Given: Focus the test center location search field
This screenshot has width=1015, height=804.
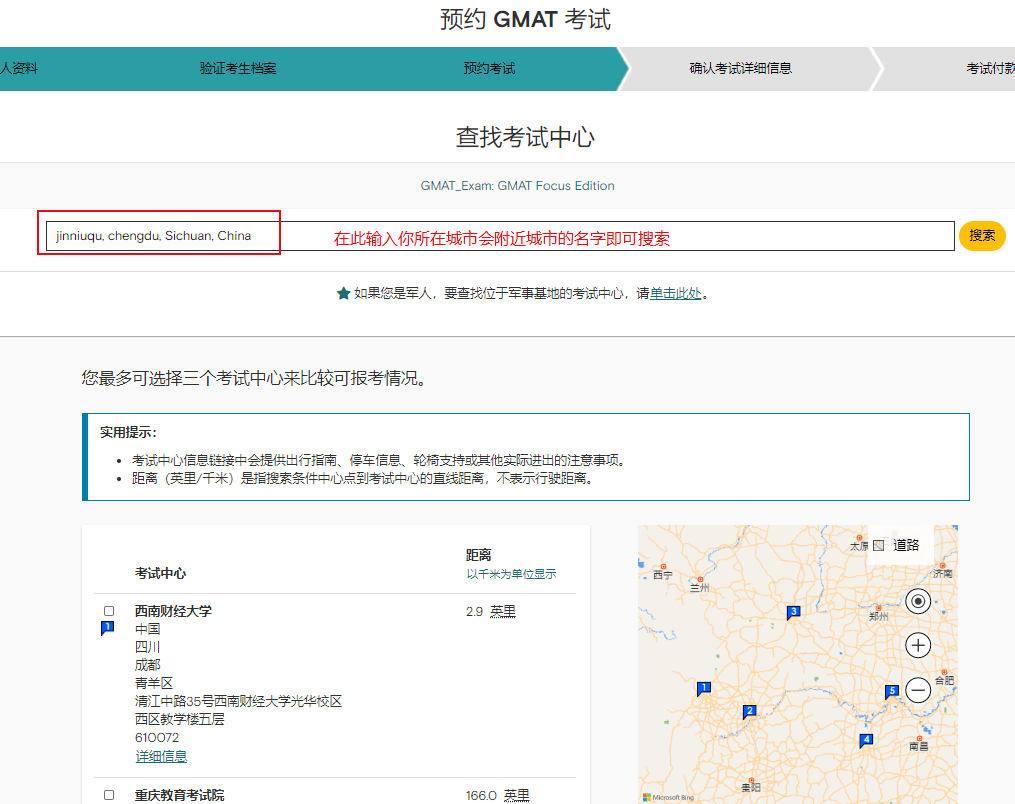Looking at the screenshot, I should coord(500,236).
